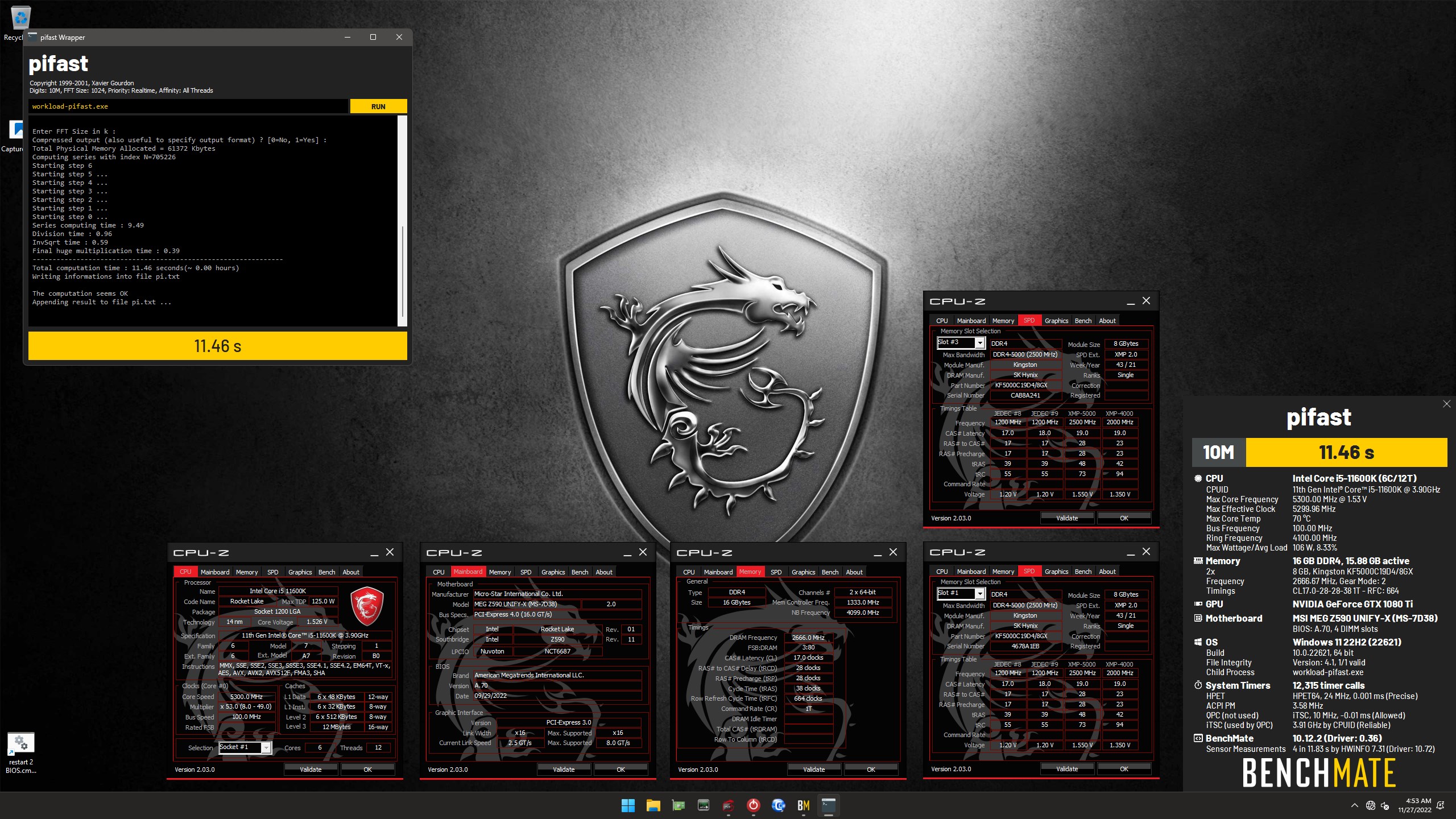Click the 'MEG Z590 UNIFY-X (MS-7D38)' model field
Image resolution: width=1456 pixels, height=819 pixels.
coord(528,604)
